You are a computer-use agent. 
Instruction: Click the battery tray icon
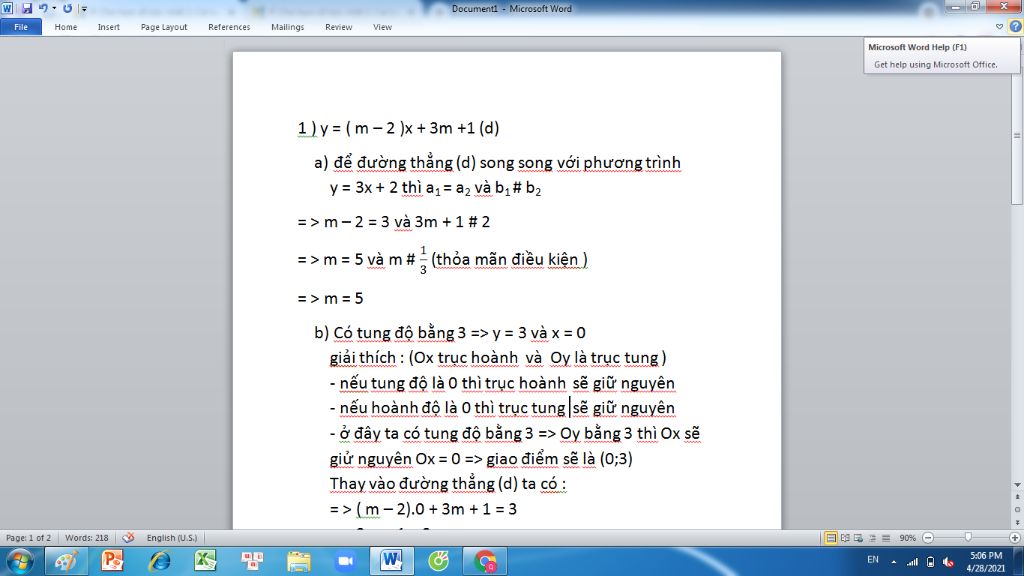(930, 562)
